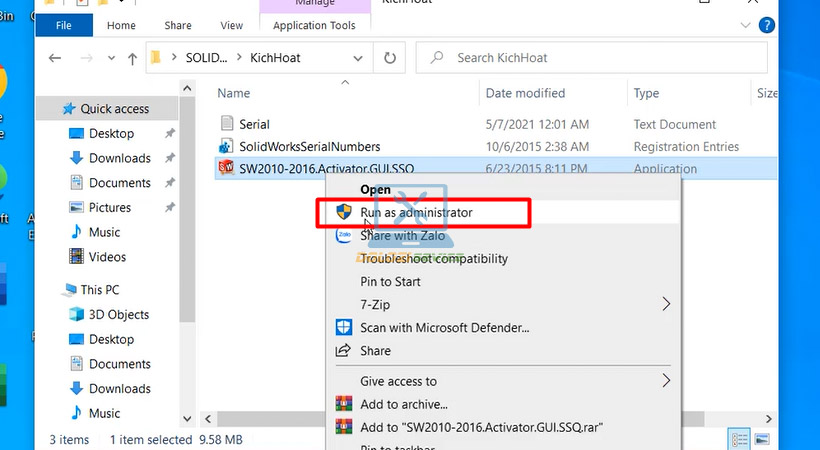
Task: Go up one folder level
Action: click(x=132, y=59)
